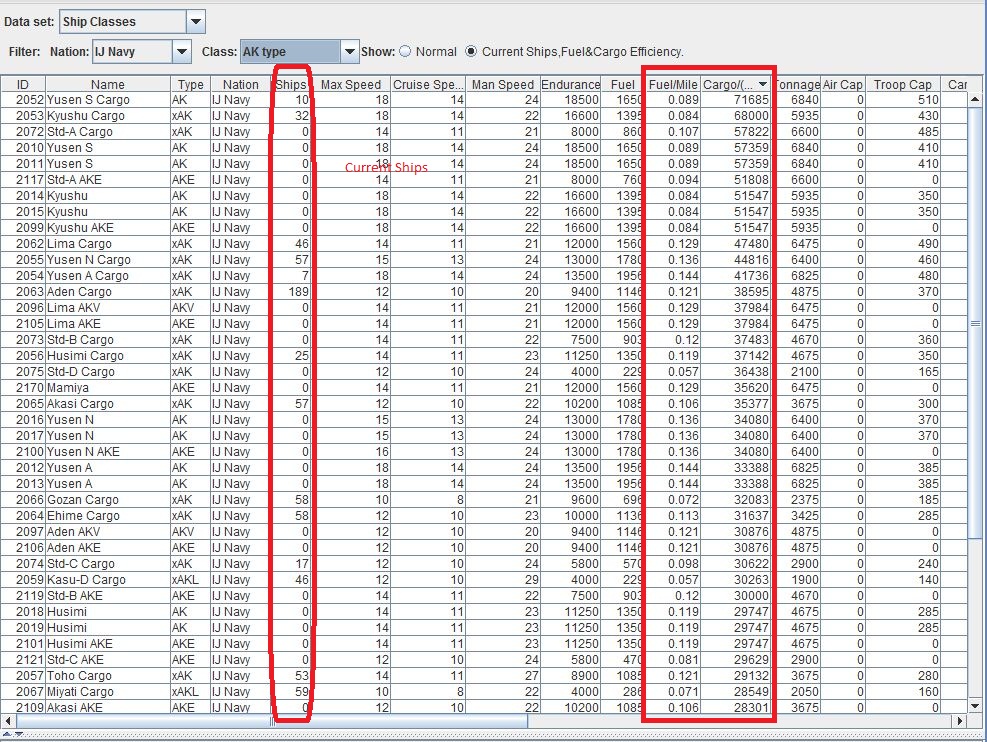Expand the Nation filter dropdown
987x742 pixels.
181,51
